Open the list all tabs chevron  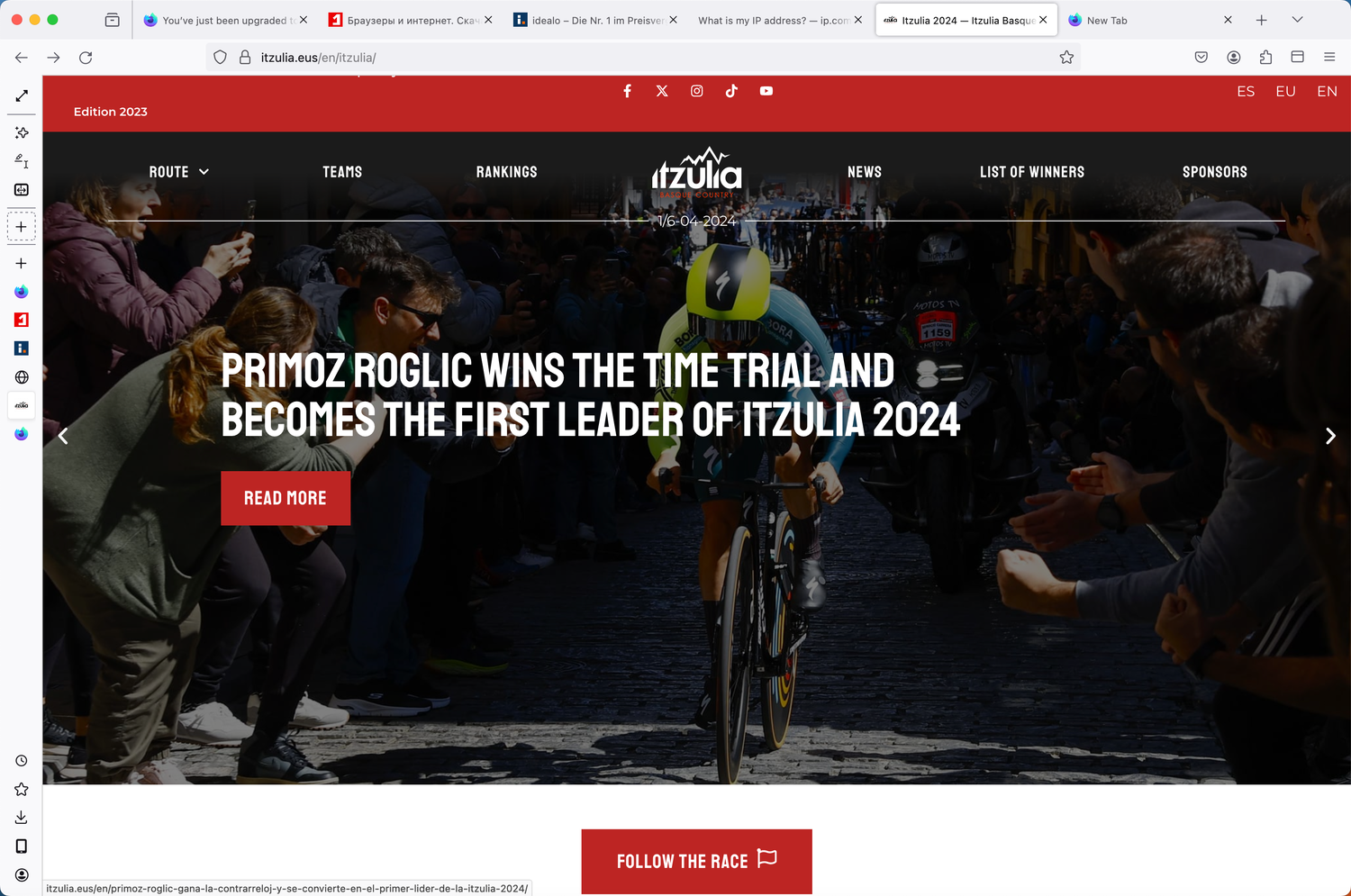coord(1297,20)
